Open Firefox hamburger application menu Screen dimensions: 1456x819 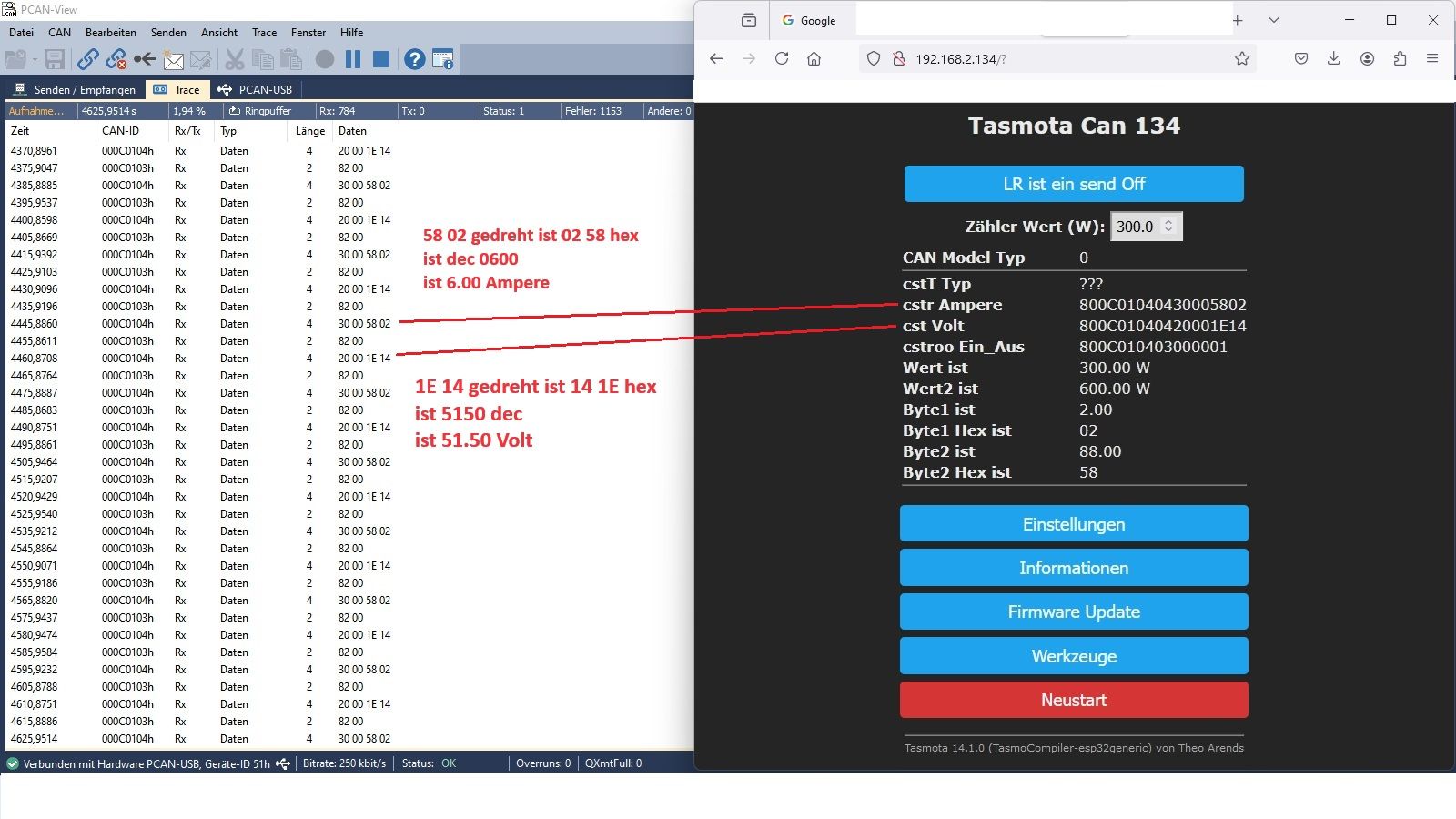point(1432,58)
